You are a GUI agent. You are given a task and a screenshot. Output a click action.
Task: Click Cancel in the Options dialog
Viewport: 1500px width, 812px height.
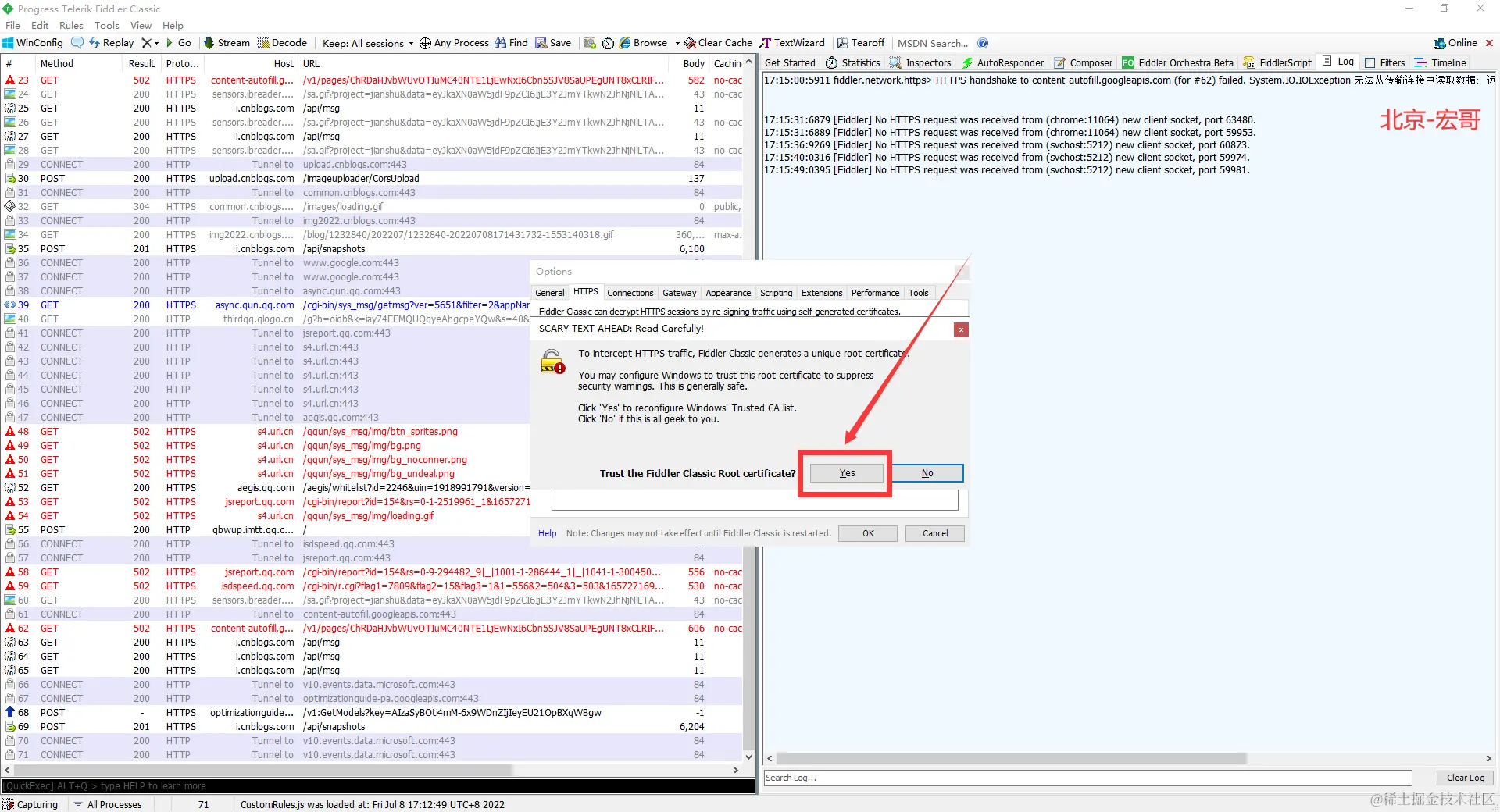pyautogui.click(x=935, y=533)
